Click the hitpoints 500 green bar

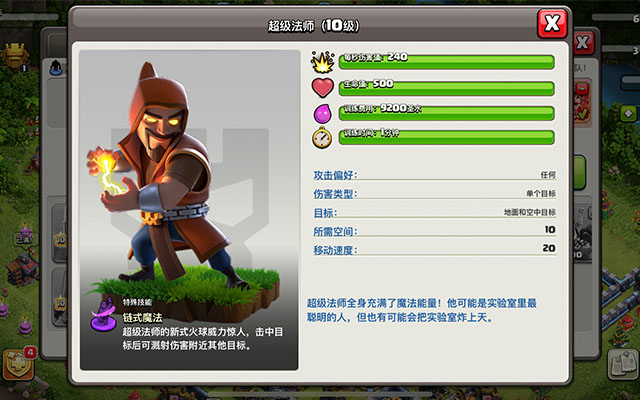(x=447, y=88)
